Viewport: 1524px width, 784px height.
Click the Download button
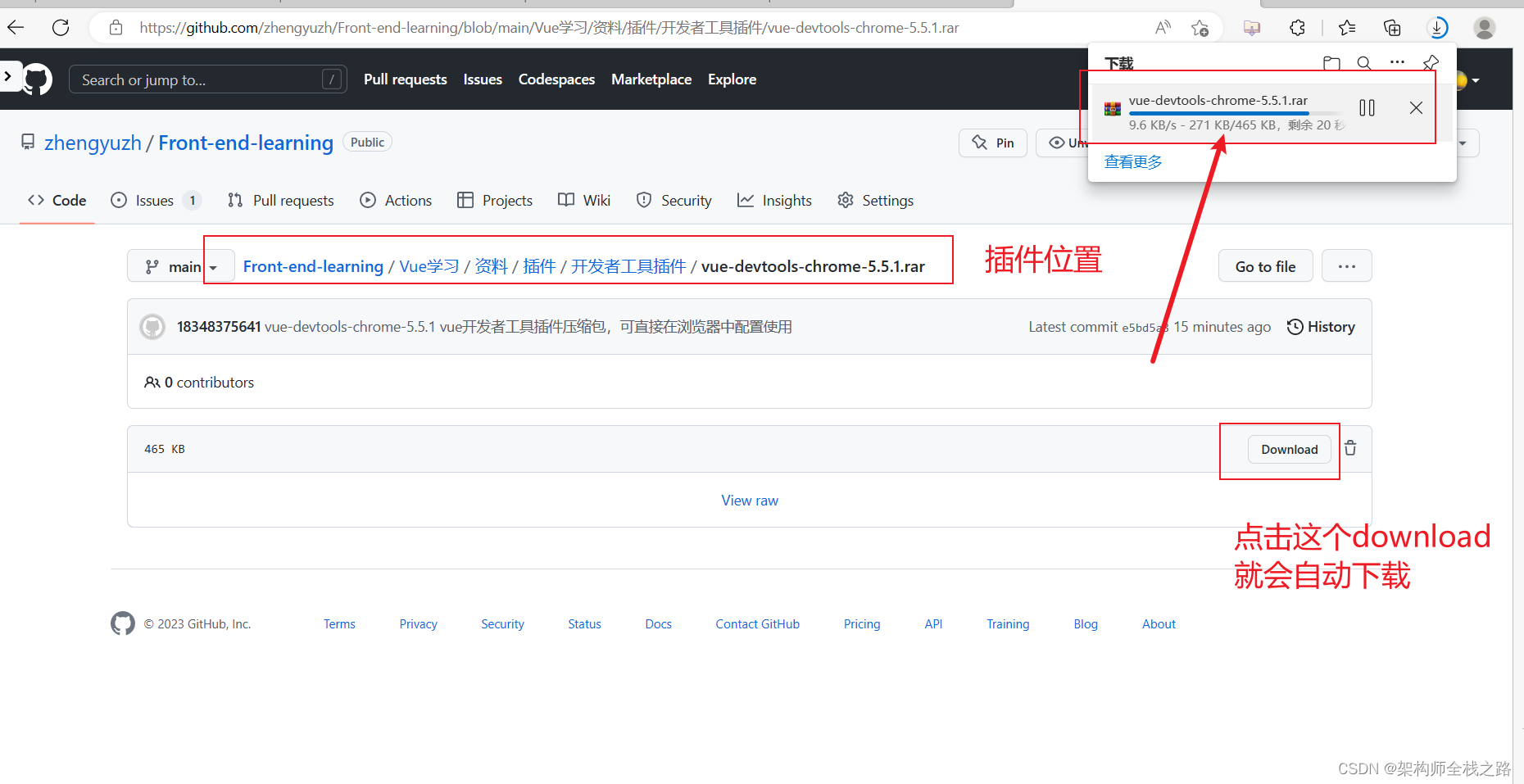coord(1289,449)
